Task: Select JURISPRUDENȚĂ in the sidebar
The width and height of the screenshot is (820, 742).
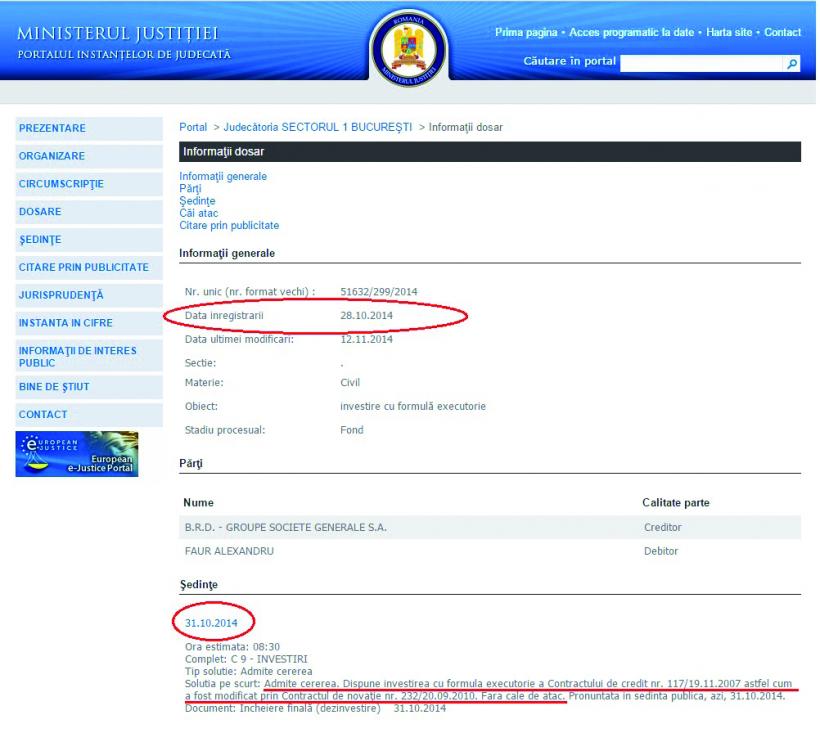Action: tap(61, 295)
